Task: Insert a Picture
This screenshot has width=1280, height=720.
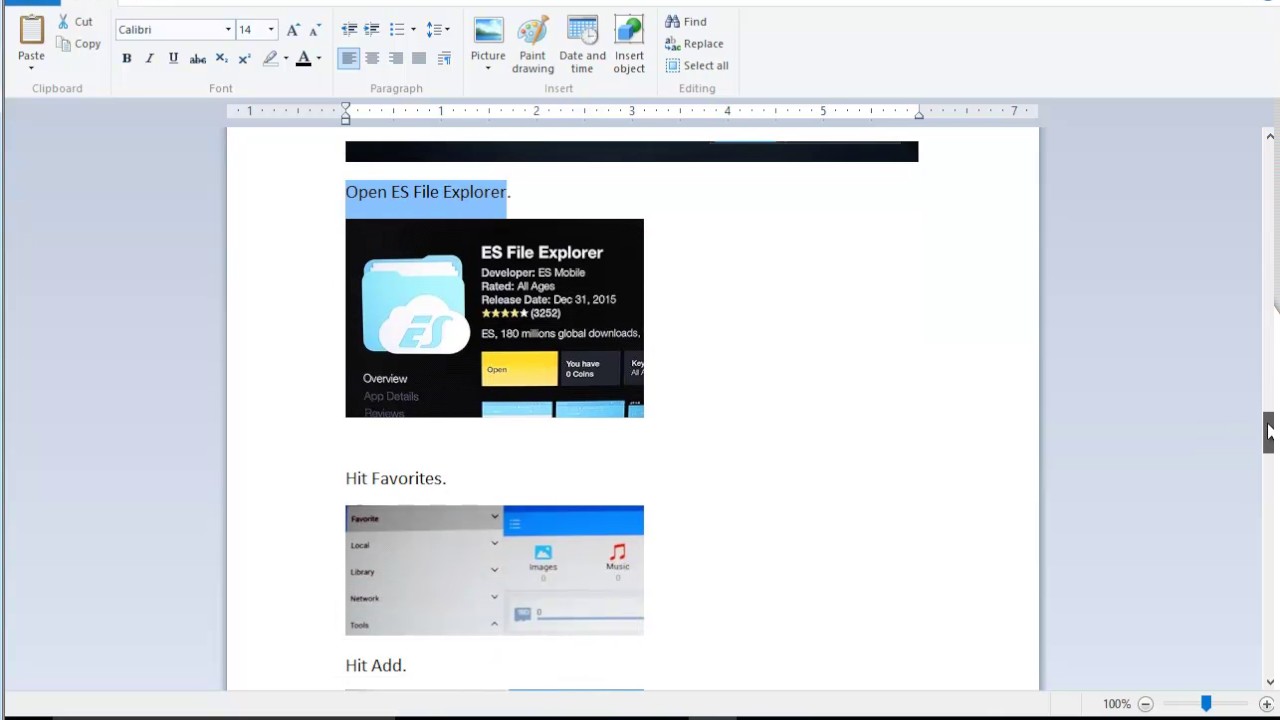Action: point(488,37)
